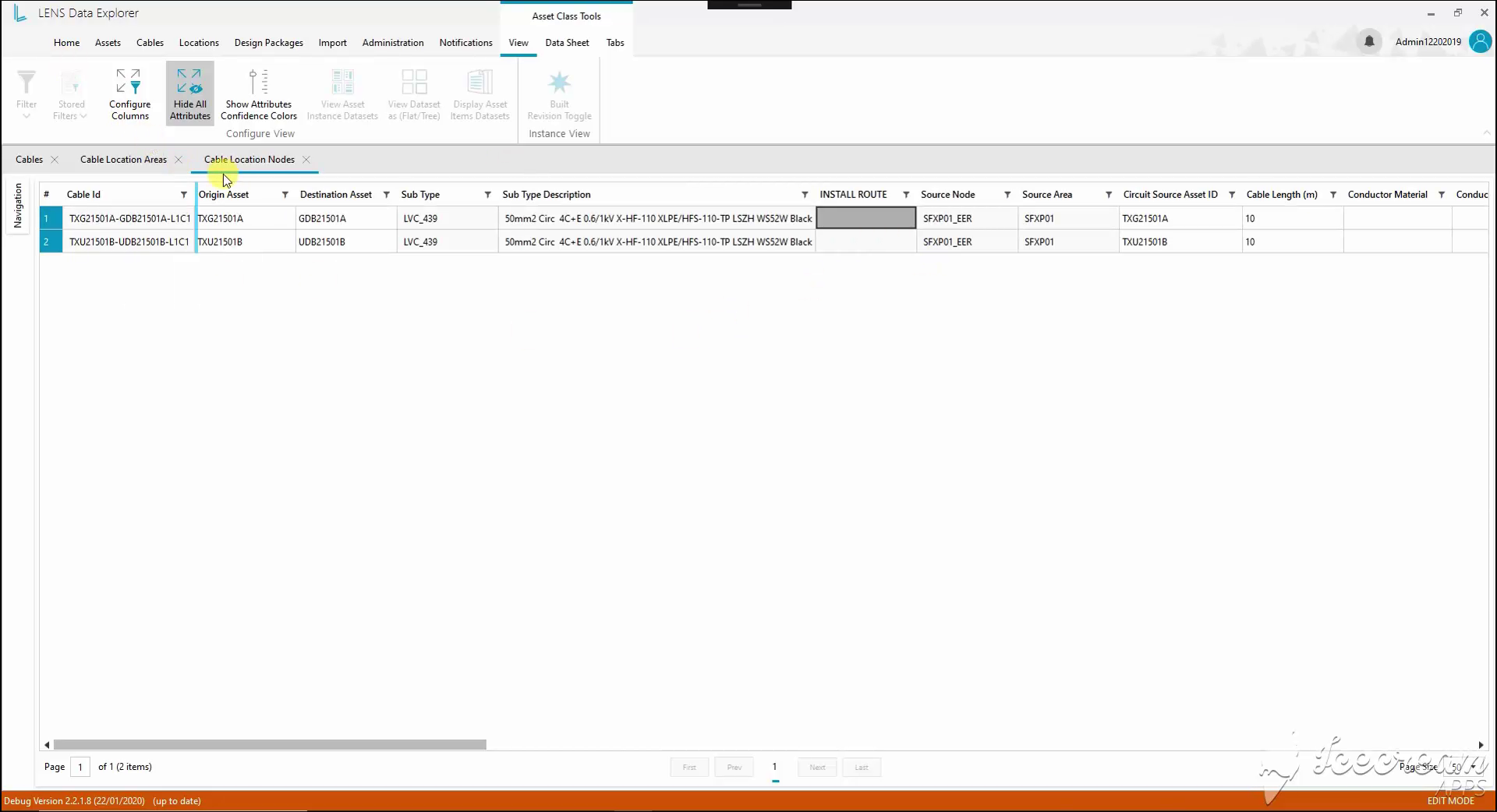
Task: Click the page number input field
Action: click(x=80, y=767)
